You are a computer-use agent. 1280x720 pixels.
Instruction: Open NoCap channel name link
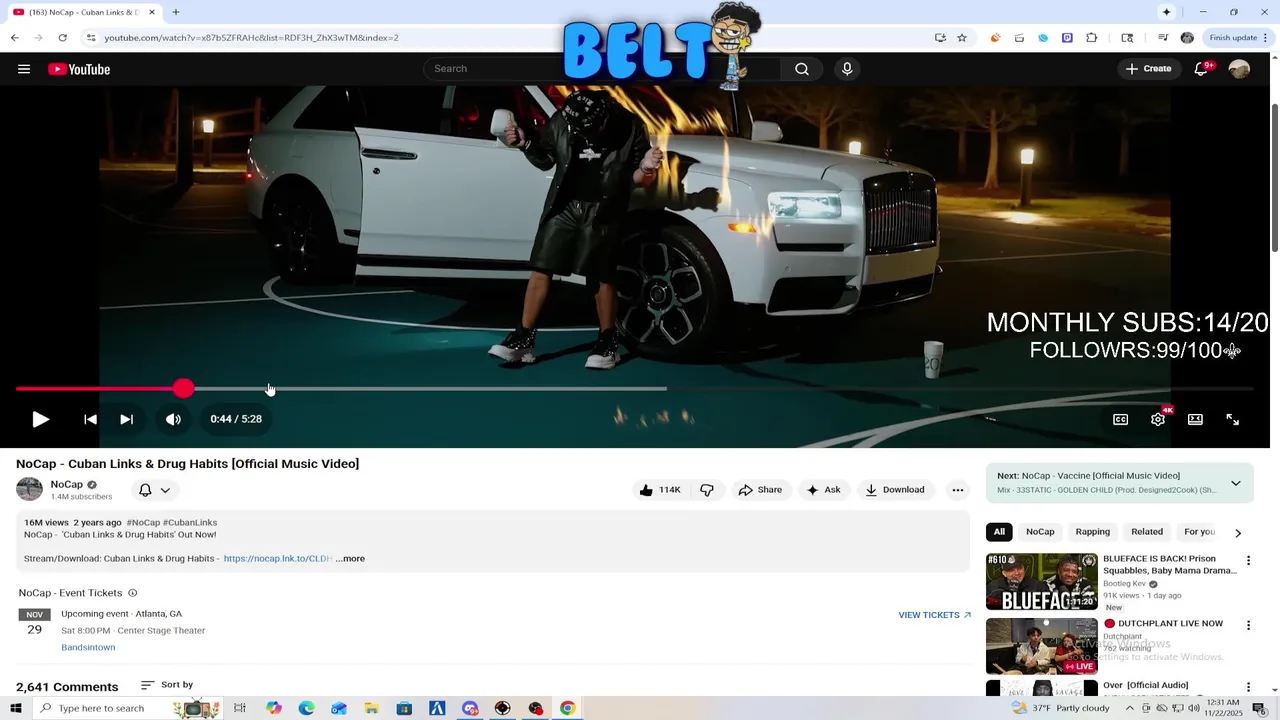pyautogui.click(x=67, y=484)
